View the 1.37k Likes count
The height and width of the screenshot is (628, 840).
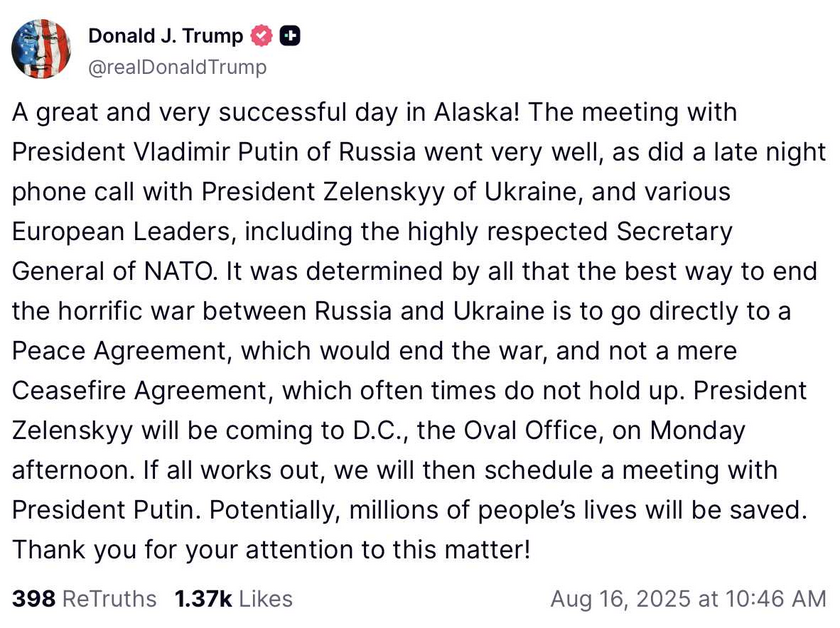pos(234,599)
